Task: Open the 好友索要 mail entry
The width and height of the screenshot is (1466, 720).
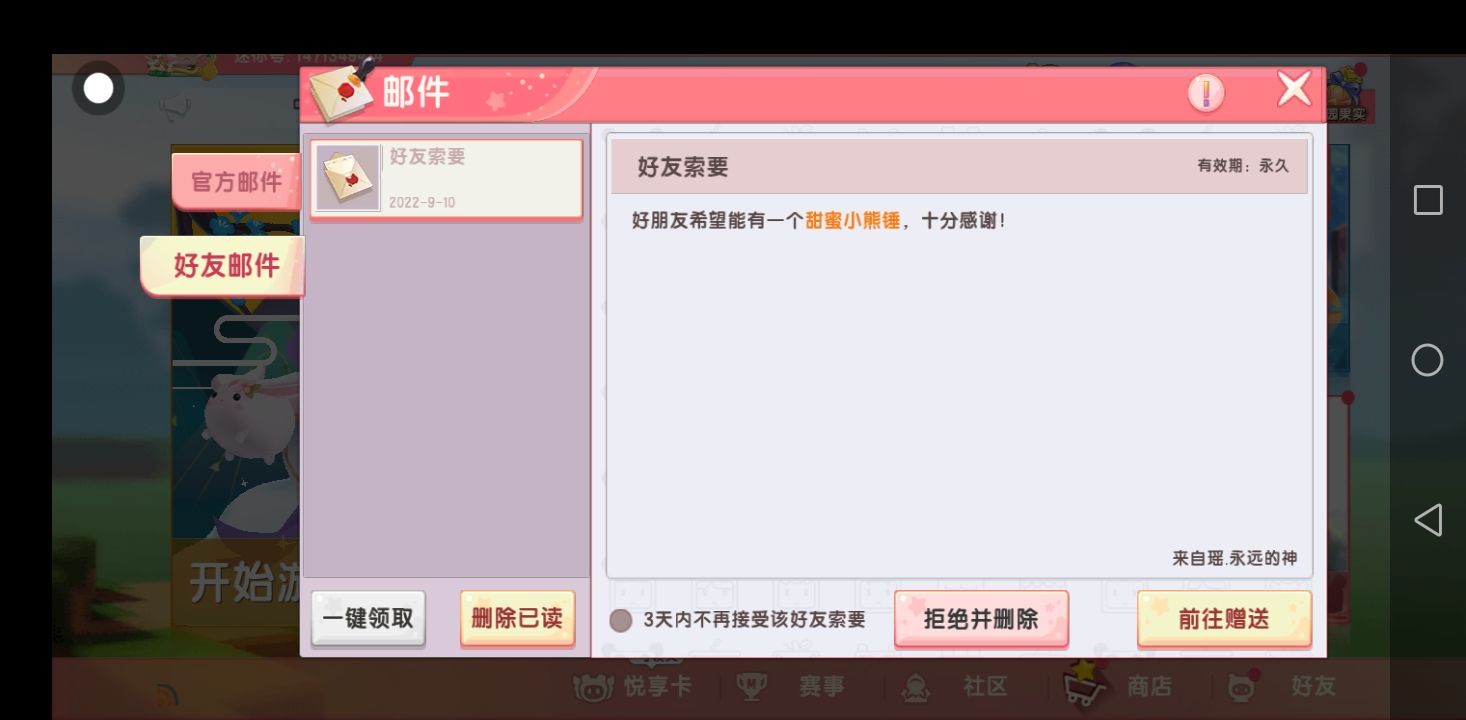Action: coord(446,179)
